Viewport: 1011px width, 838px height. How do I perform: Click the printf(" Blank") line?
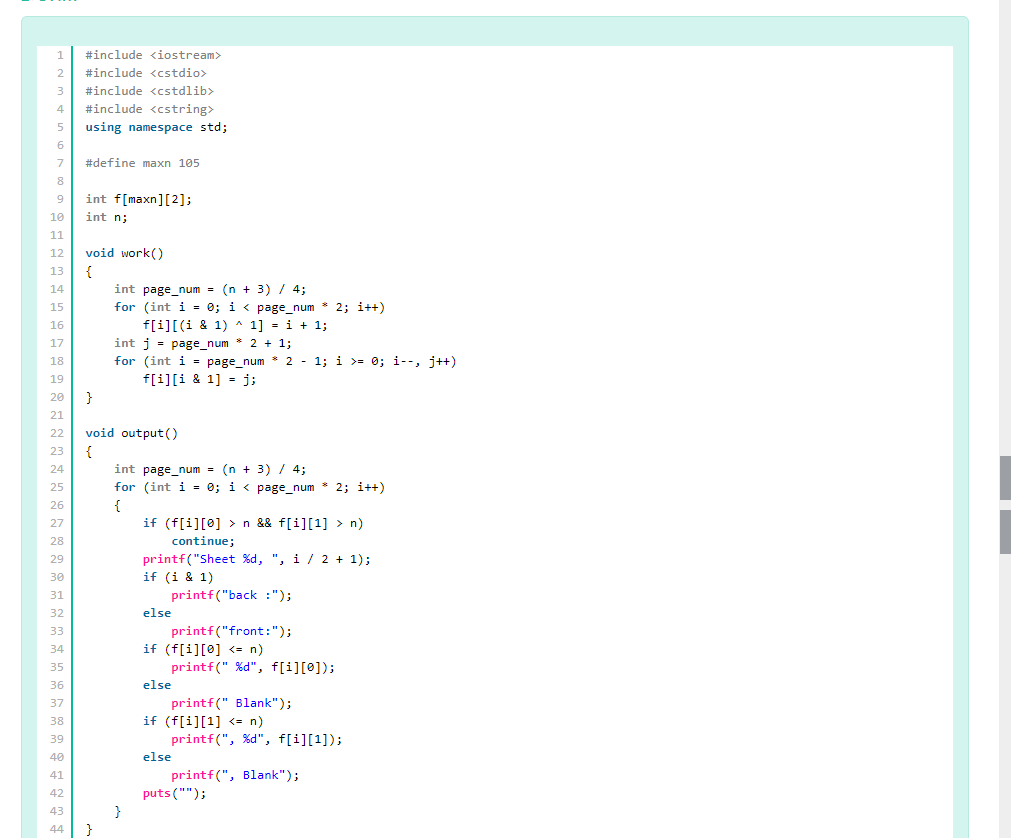point(231,703)
